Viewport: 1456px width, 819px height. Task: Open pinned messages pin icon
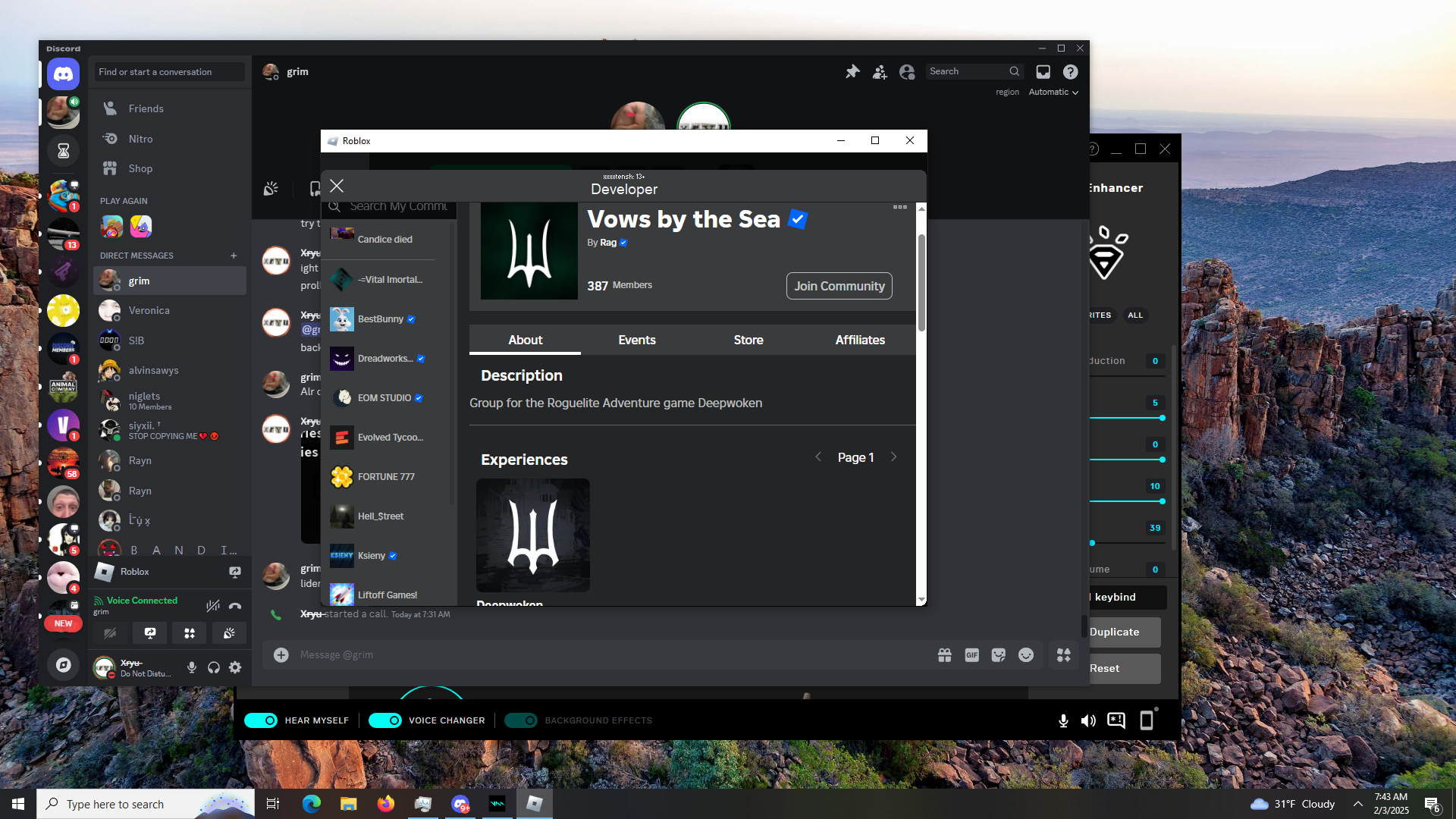point(852,71)
